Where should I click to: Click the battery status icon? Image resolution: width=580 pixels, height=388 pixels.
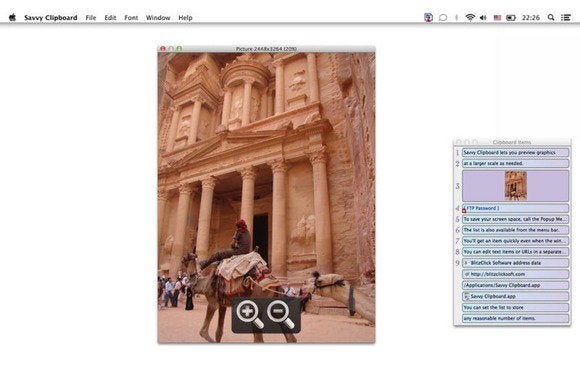(x=511, y=17)
